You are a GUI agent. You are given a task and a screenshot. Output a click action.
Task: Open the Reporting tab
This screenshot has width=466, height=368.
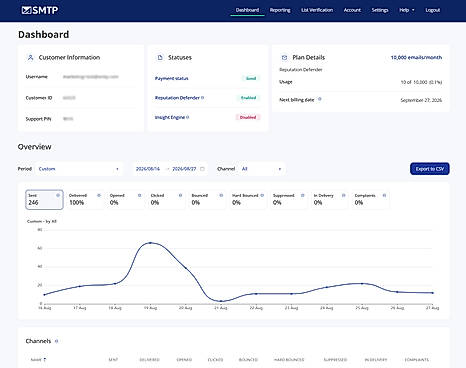pyautogui.click(x=280, y=10)
